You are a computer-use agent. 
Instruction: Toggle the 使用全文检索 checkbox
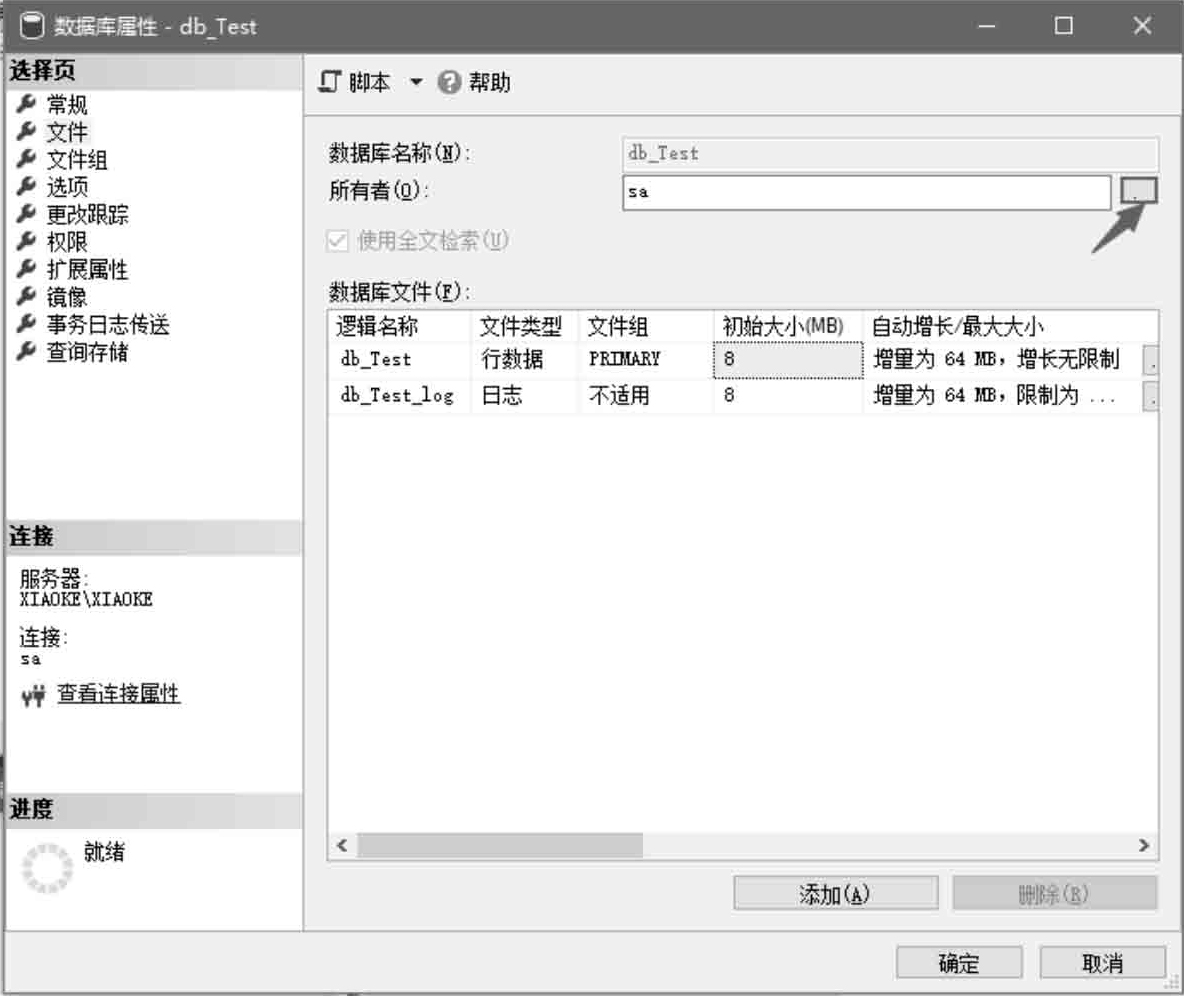click(x=338, y=241)
